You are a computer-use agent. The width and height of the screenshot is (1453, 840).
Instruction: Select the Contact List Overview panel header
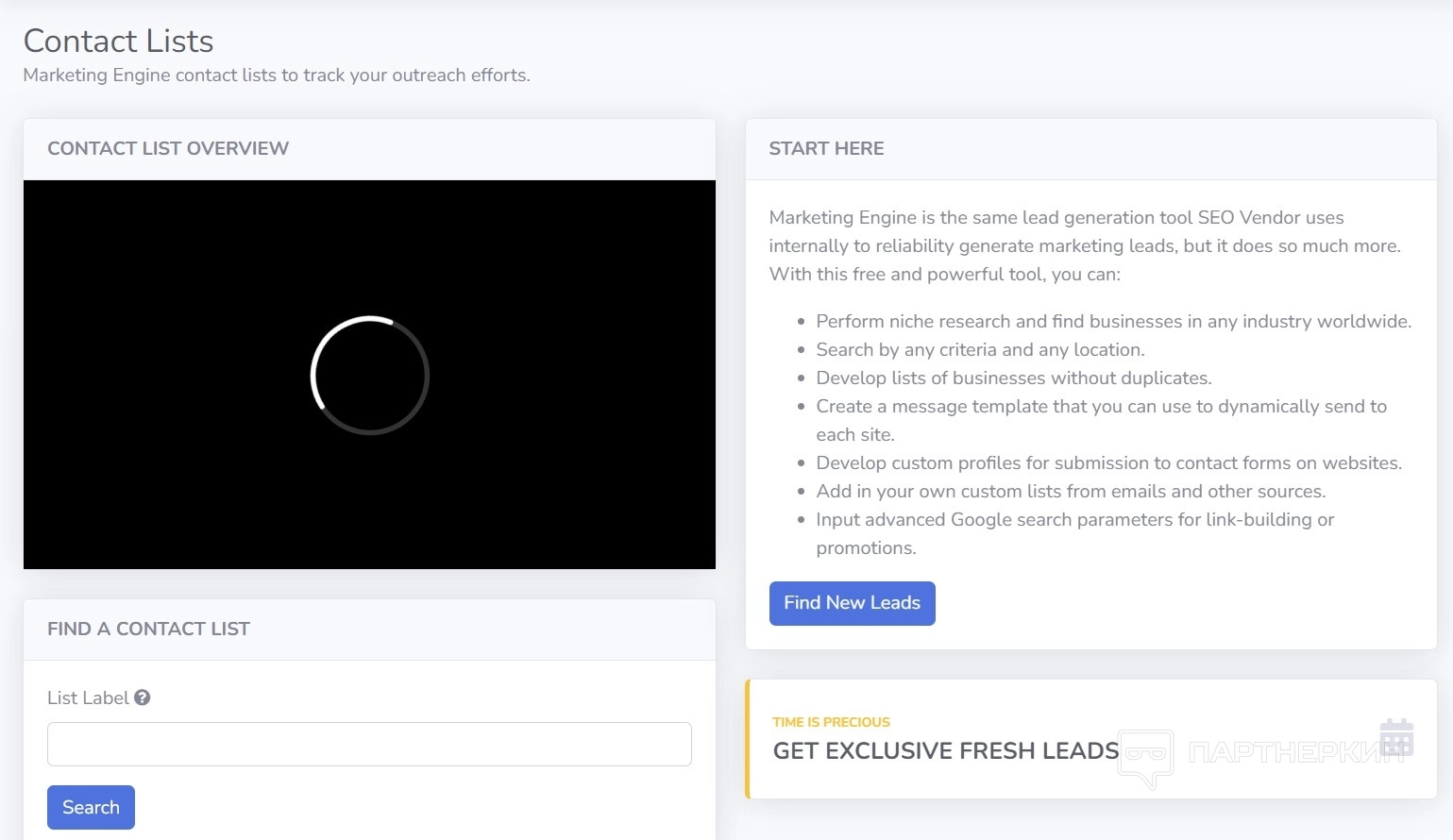pos(168,148)
